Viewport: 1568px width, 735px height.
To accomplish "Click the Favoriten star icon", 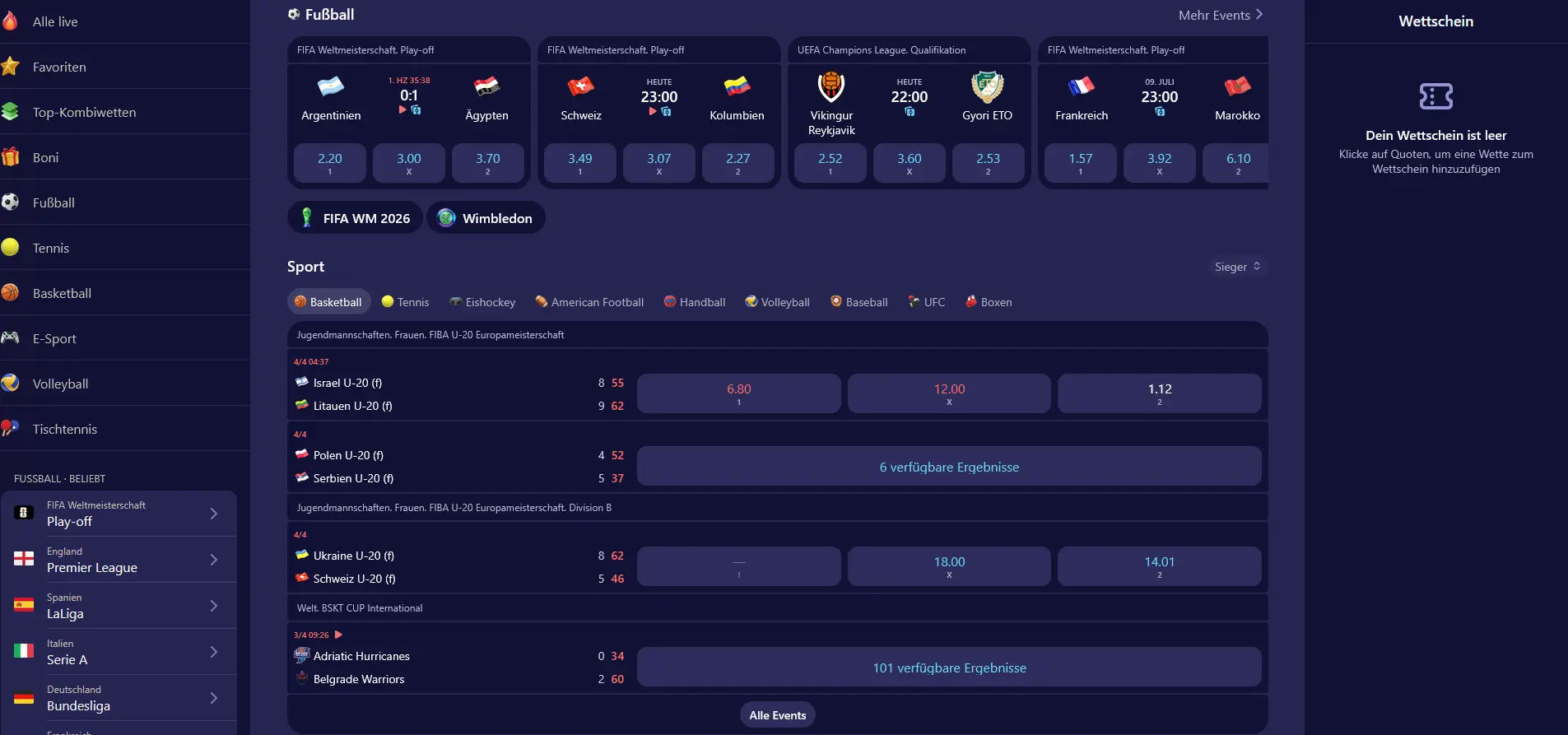I will tap(10, 67).
